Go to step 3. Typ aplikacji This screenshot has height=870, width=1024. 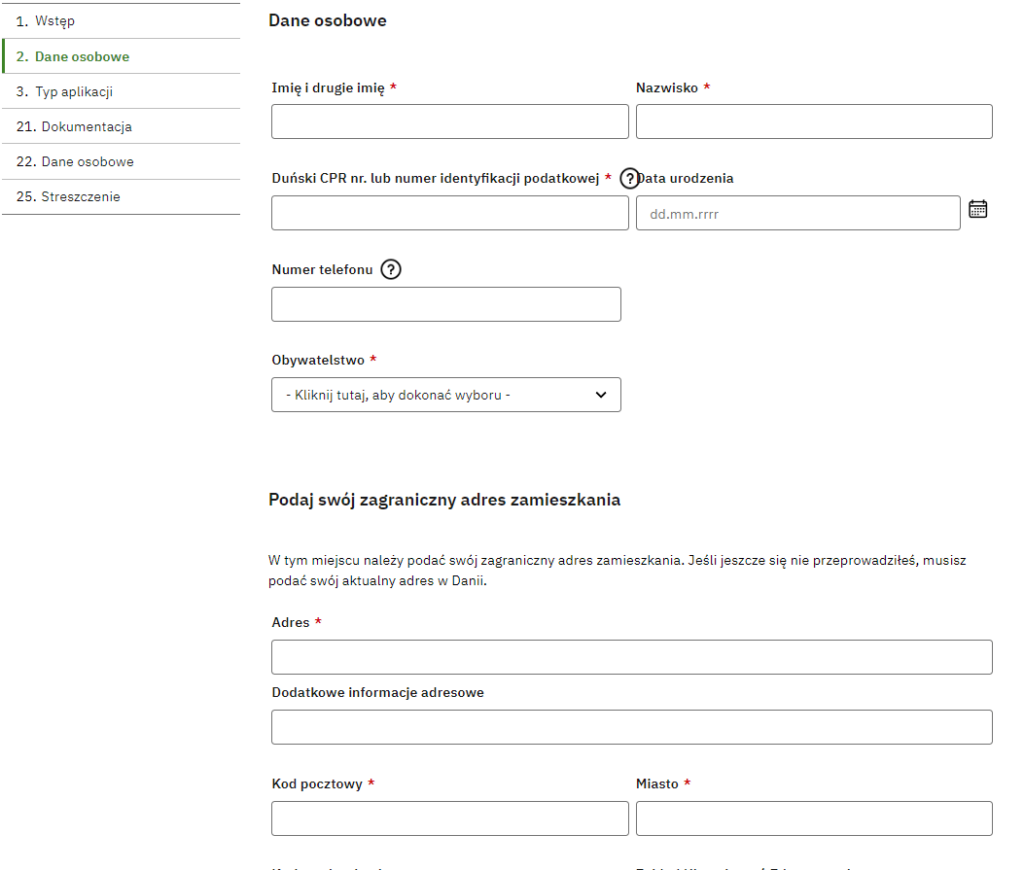point(121,91)
